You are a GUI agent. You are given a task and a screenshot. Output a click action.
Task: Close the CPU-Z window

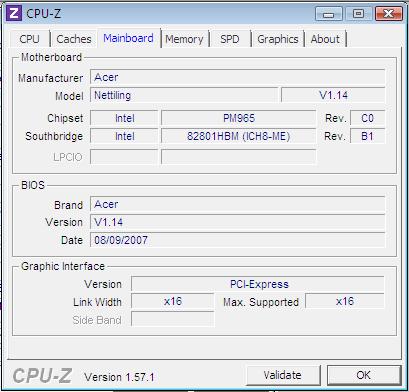pyautogui.click(x=389, y=14)
